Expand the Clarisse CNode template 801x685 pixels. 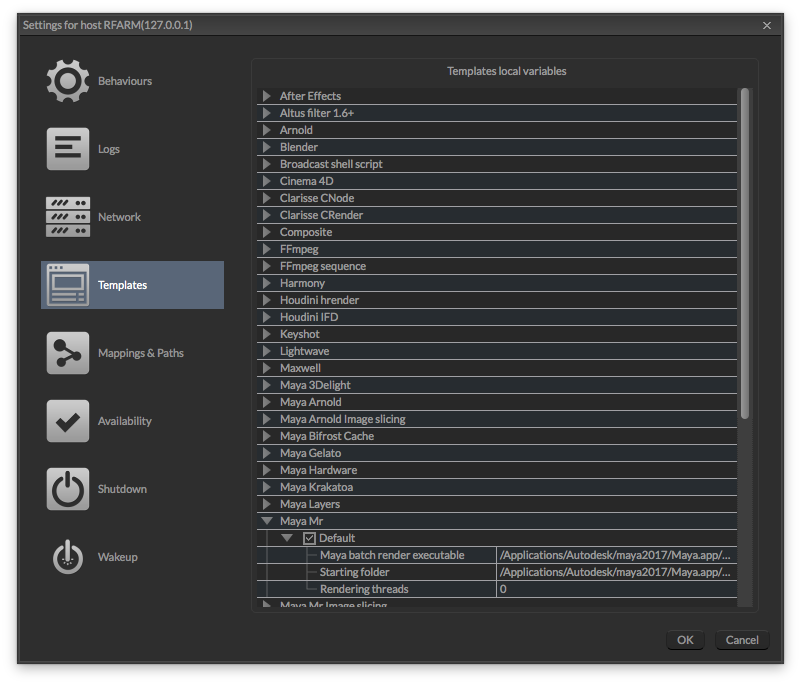[x=266, y=198]
